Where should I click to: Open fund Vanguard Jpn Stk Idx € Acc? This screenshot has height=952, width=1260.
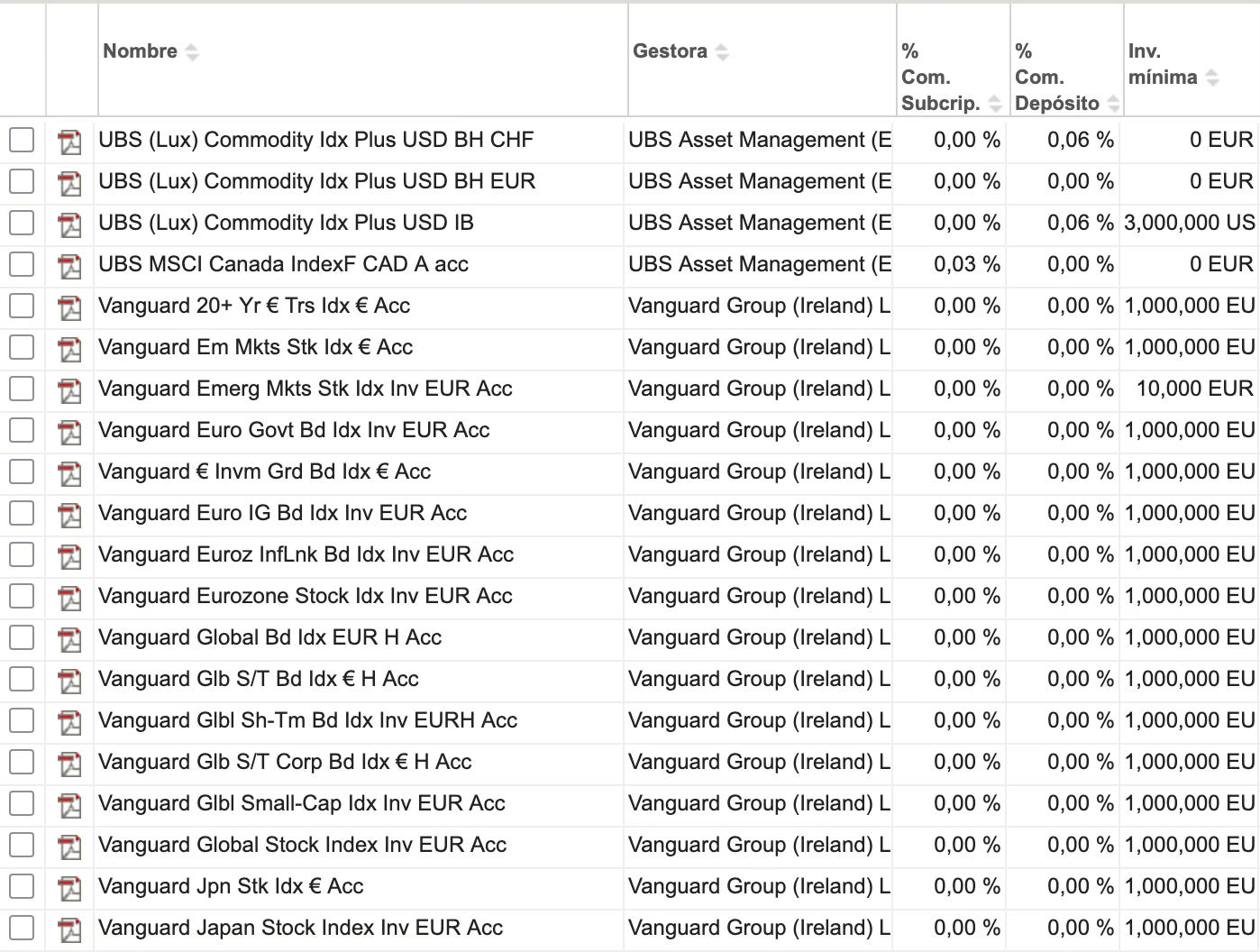231,886
